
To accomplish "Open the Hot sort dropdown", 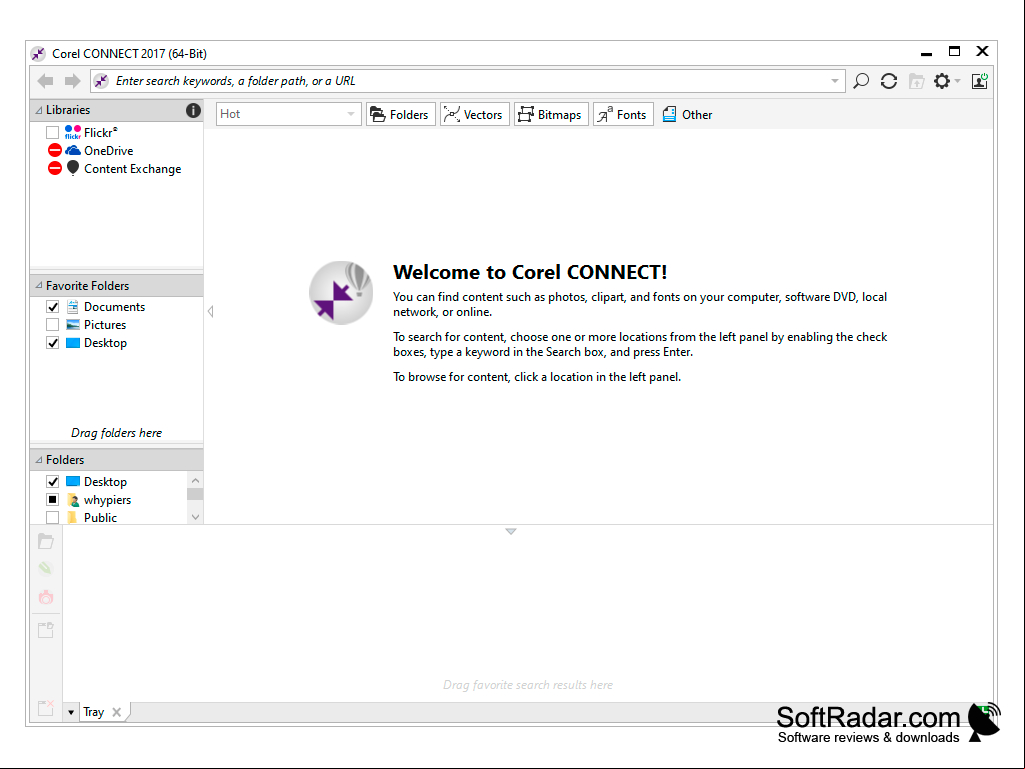I will click(288, 114).
